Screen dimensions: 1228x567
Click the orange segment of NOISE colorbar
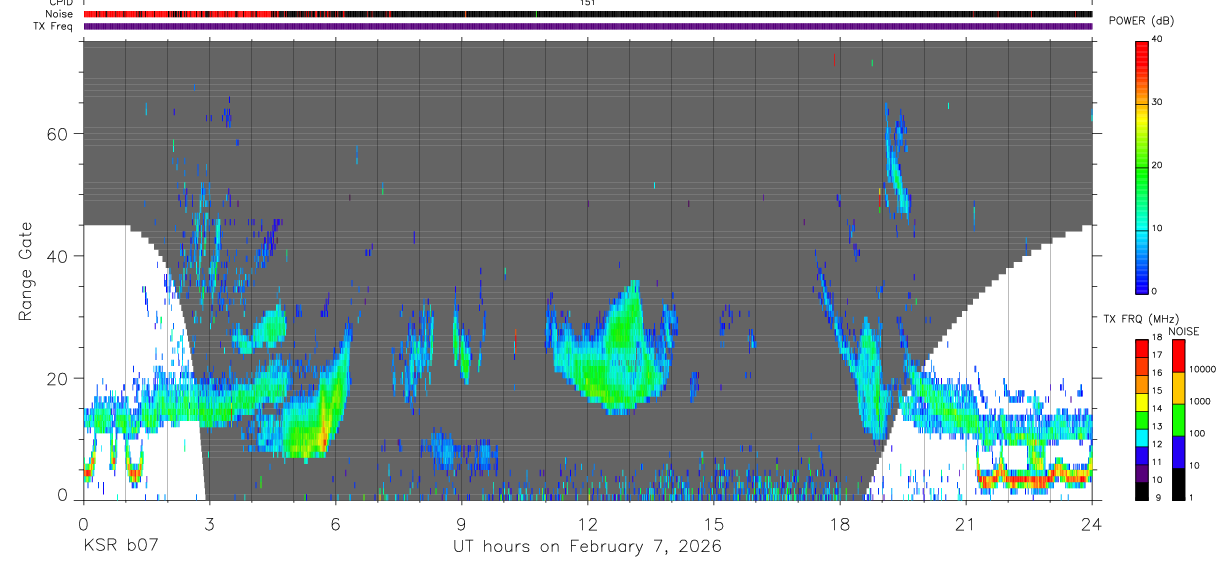(x=1178, y=388)
